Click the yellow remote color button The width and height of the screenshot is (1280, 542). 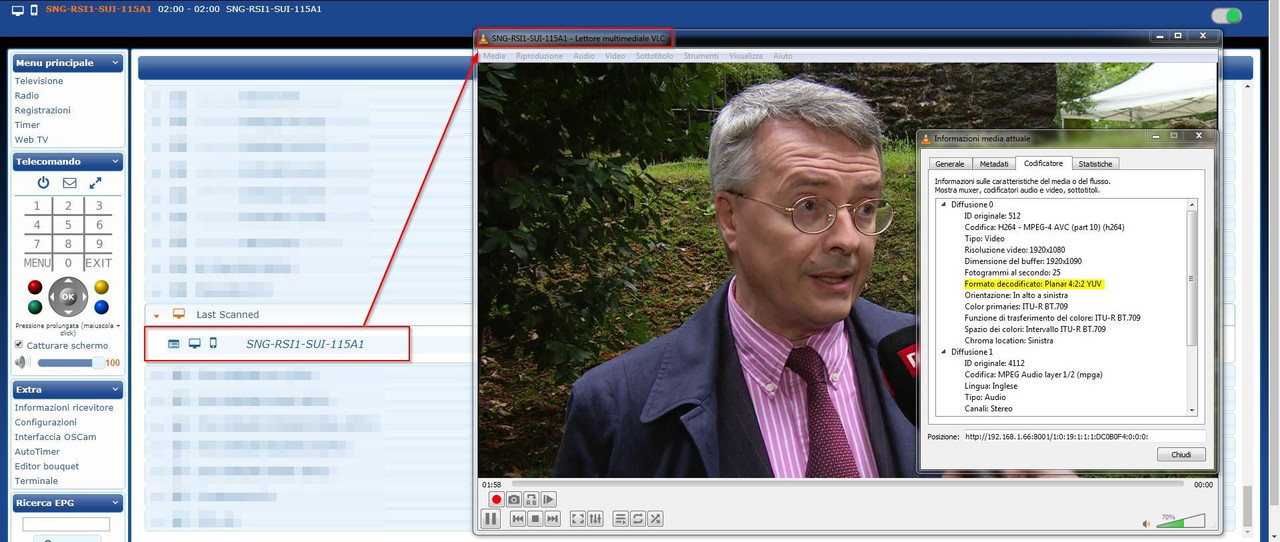click(x=101, y=287)
